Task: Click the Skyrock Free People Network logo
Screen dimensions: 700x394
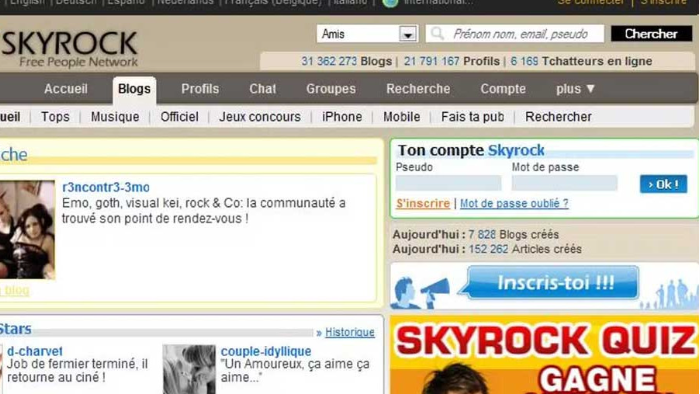Action: (x=70, y=49)
